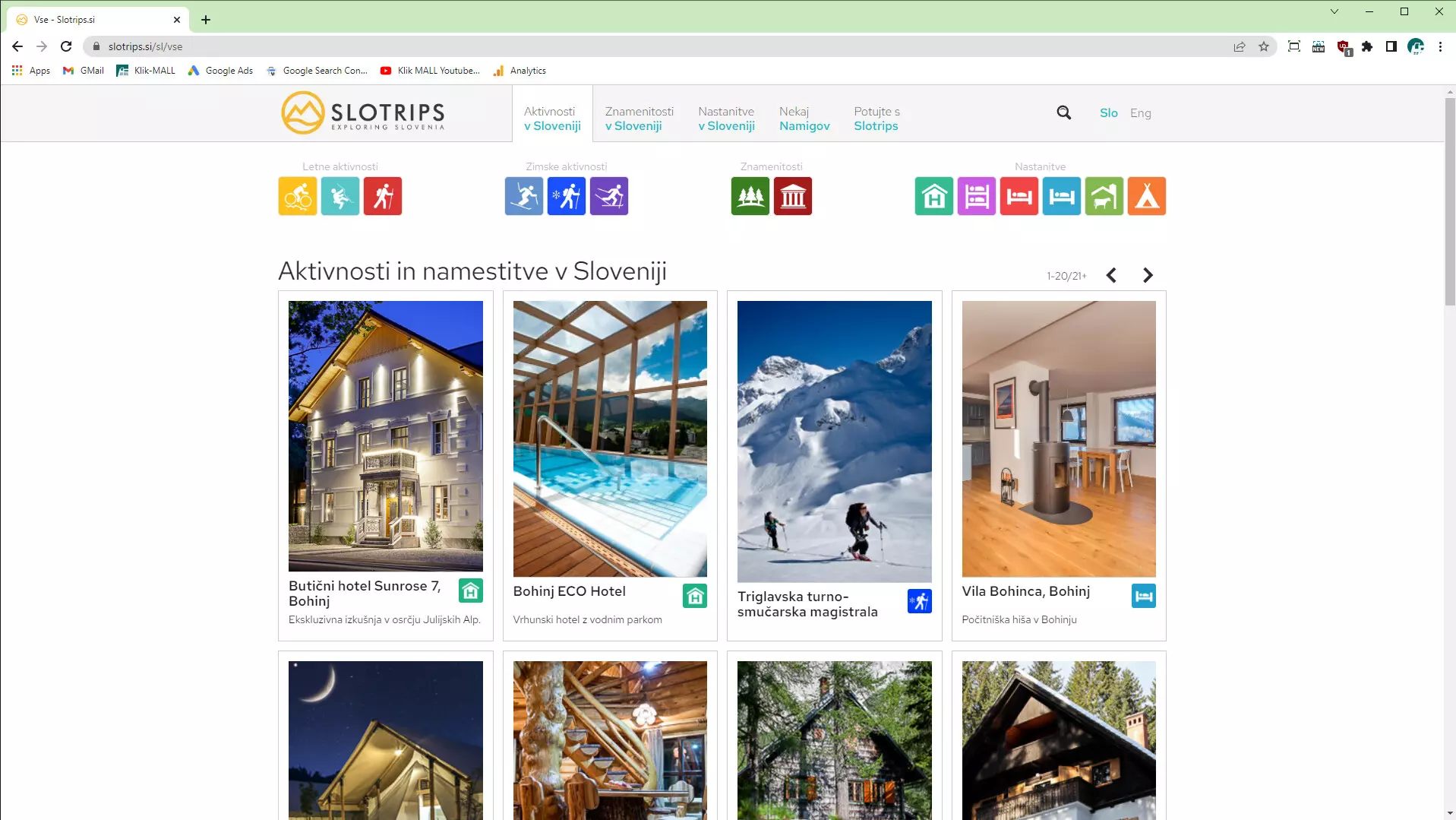The image size is (1456, 820).
Task: Select Slo language option
Action: coord(1108,113)
